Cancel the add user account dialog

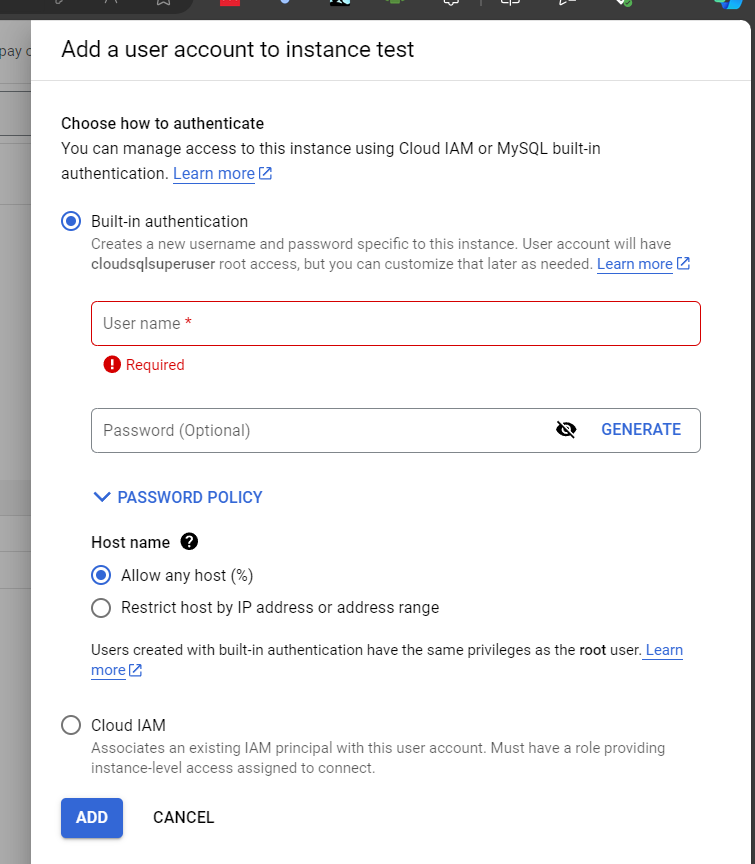[184, 817]
